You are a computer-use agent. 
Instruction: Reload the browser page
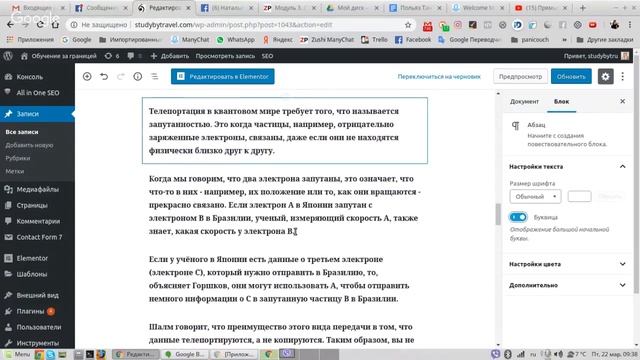(x=40, y=25)
